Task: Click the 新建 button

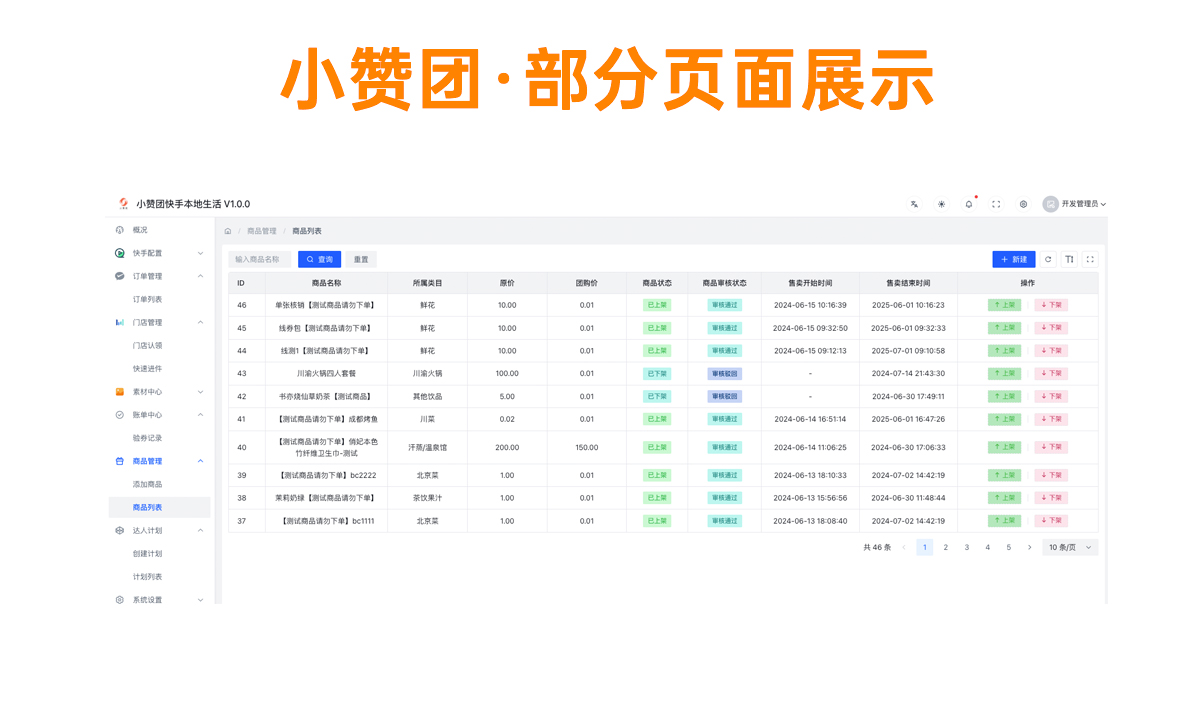Action: click(x=1014, y=259)
